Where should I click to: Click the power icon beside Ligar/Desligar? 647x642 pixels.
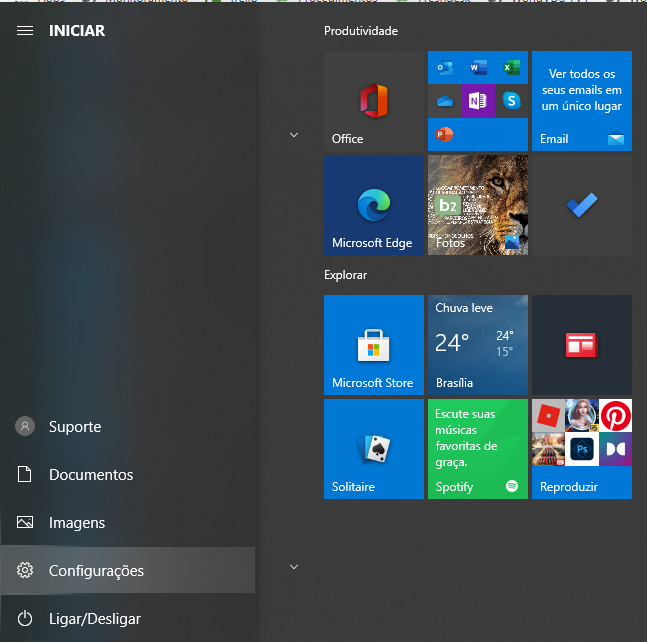(x=25, y=618)
